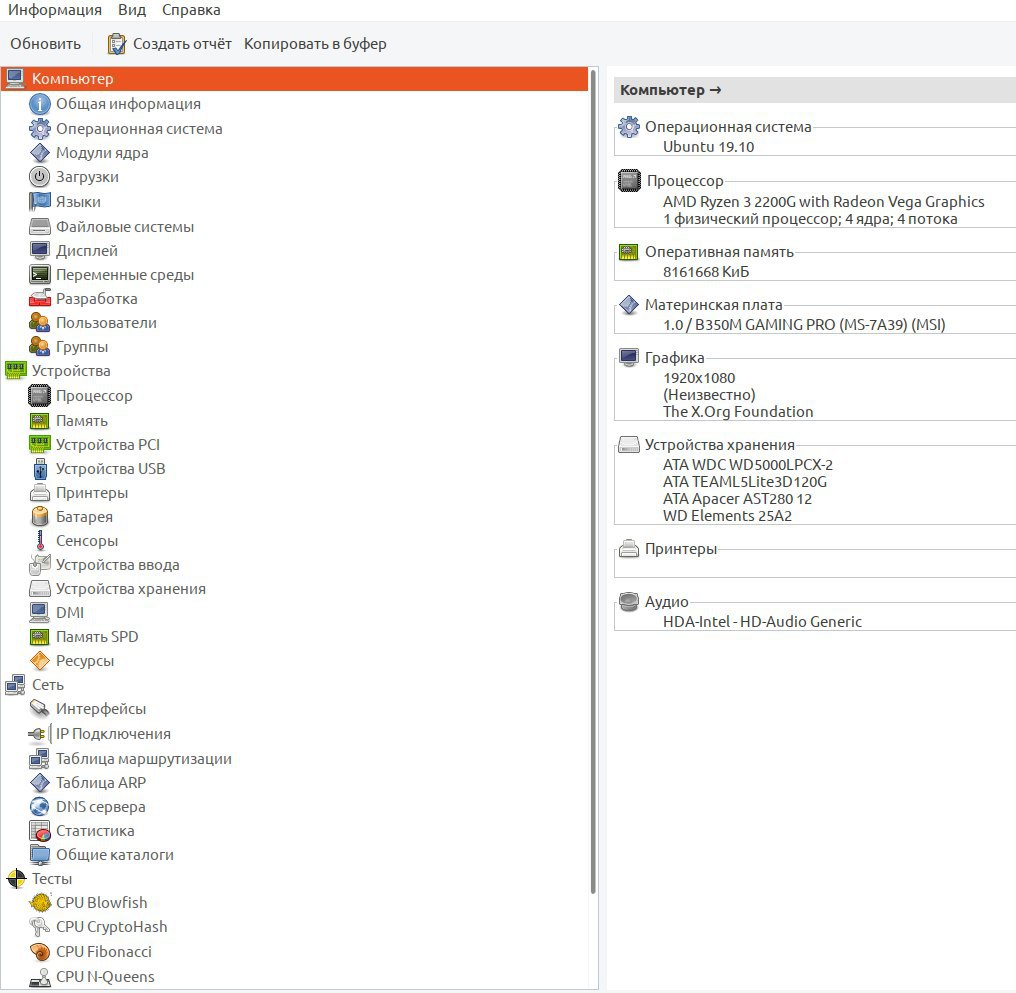Click the Языки flag icon
Viewport: 1016px width, 993px height.
coord(40,201)
